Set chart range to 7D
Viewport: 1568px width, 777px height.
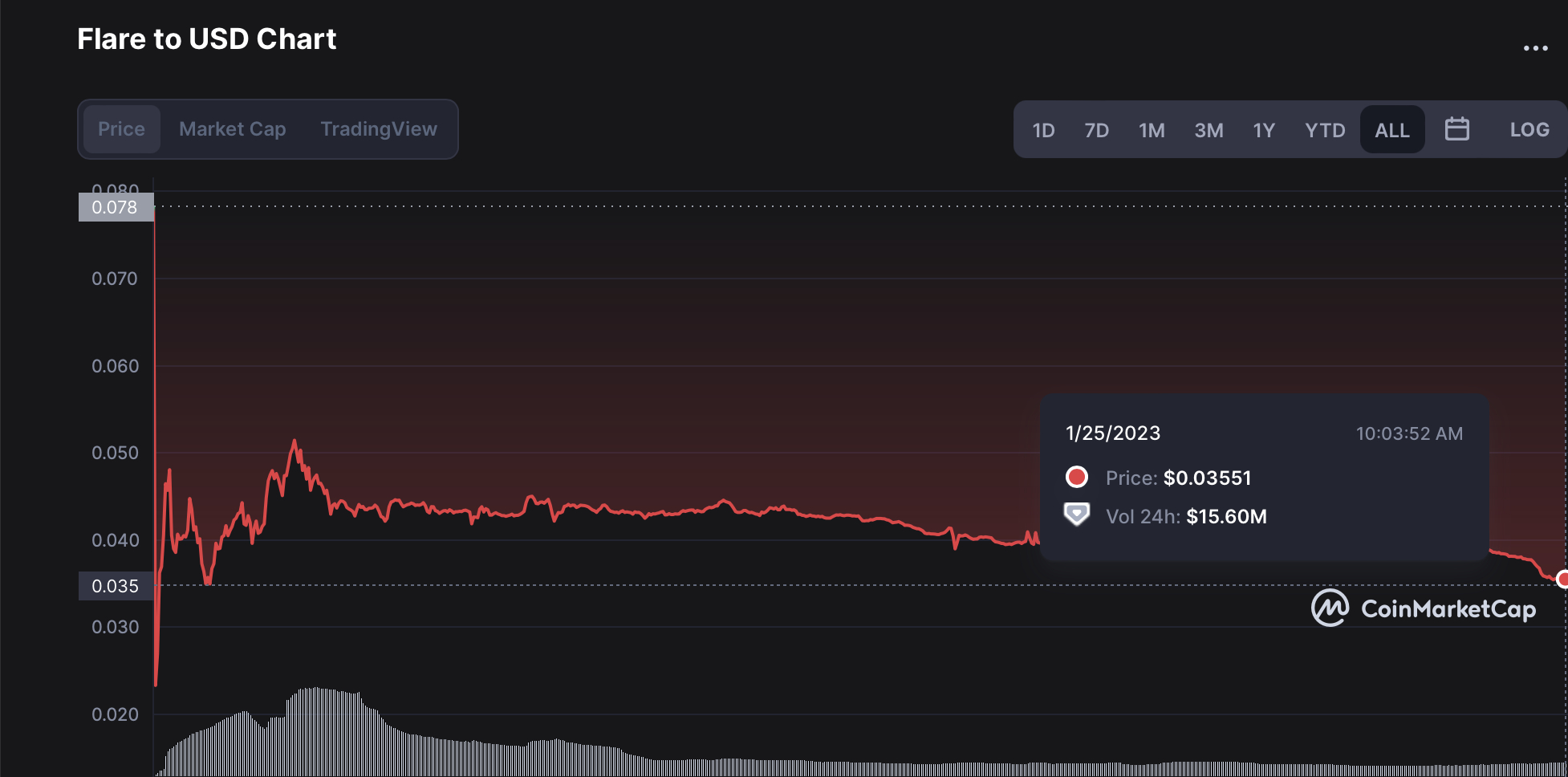(1096, 130)
